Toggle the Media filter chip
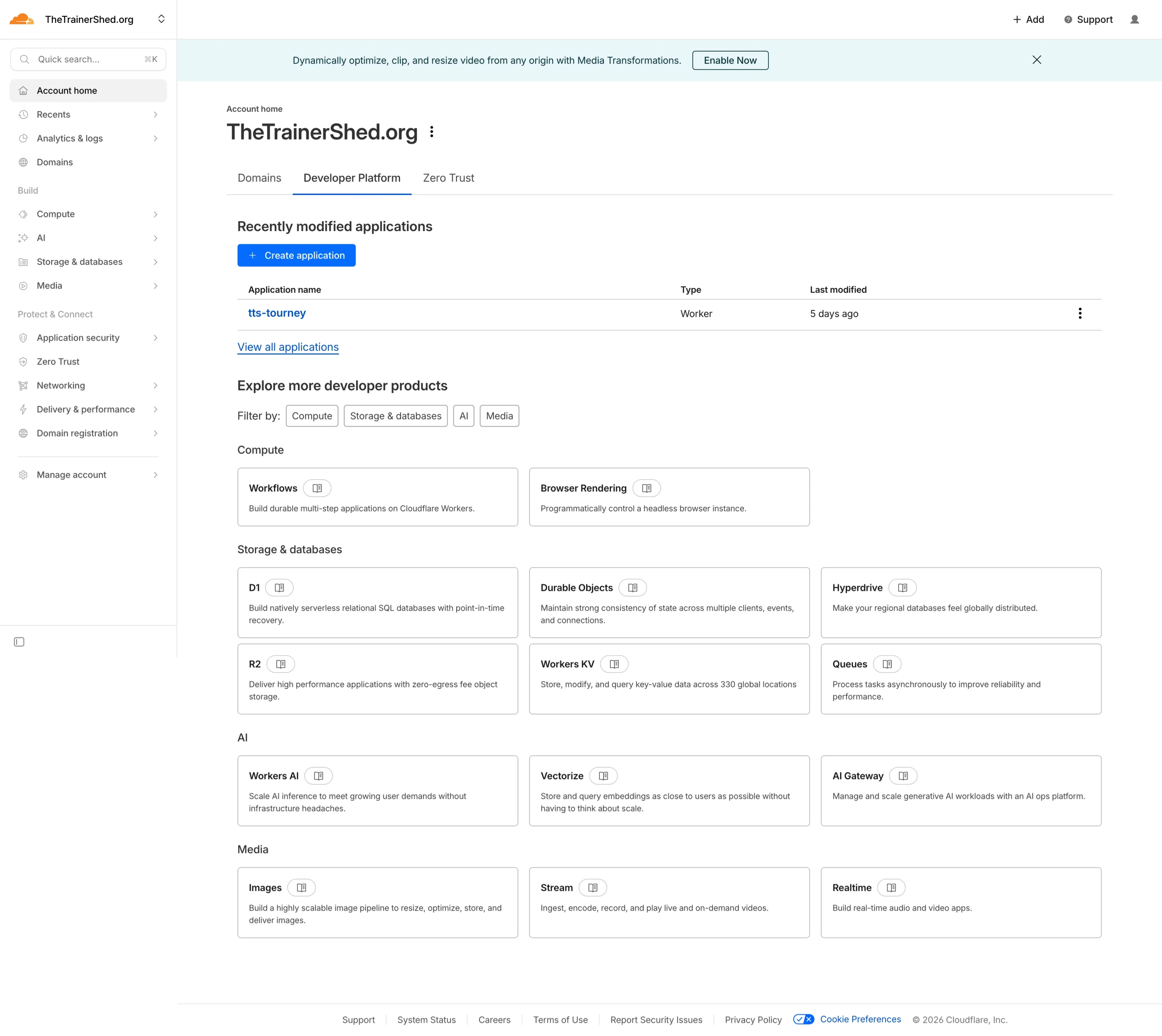 [x=499, y=416]
